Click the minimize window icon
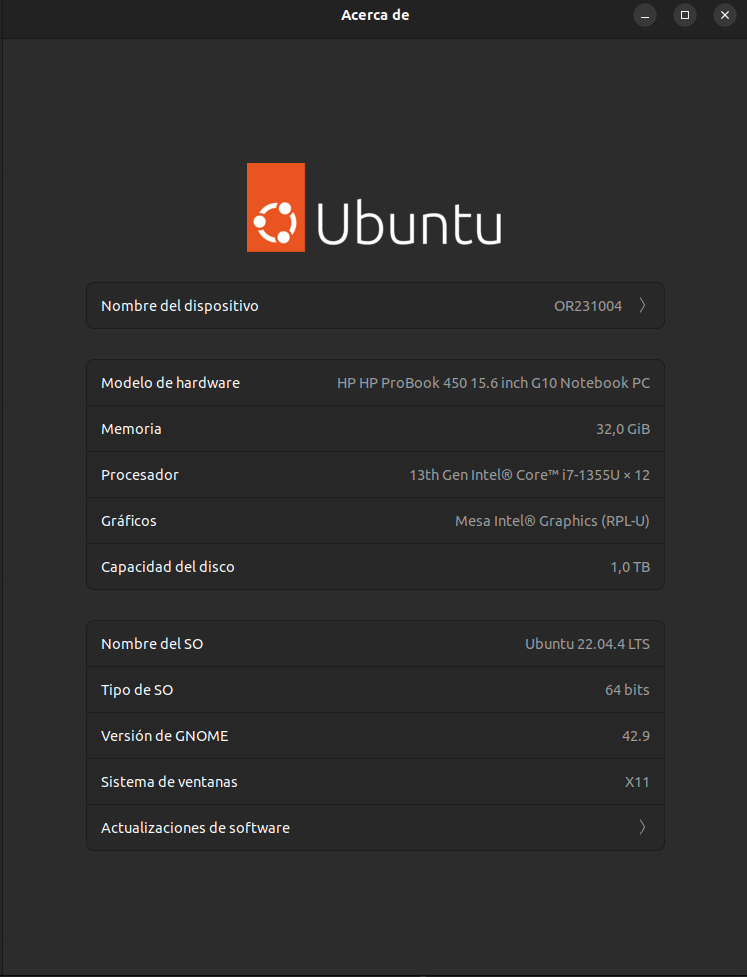 [x=644, y=15]
